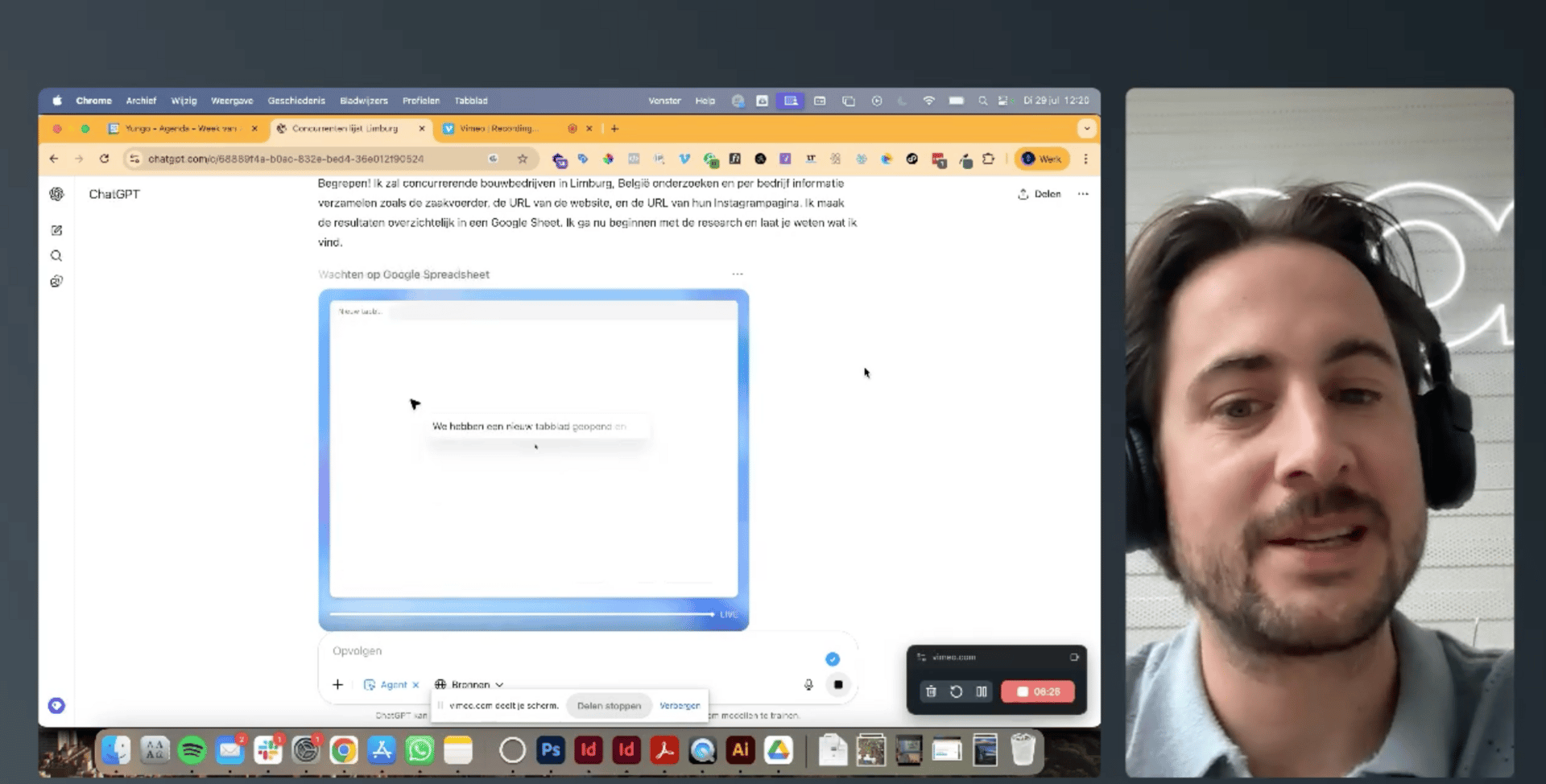The image size is (1546, 784).
Task: Open the Wijzig menu
Action: click(184, 101)
